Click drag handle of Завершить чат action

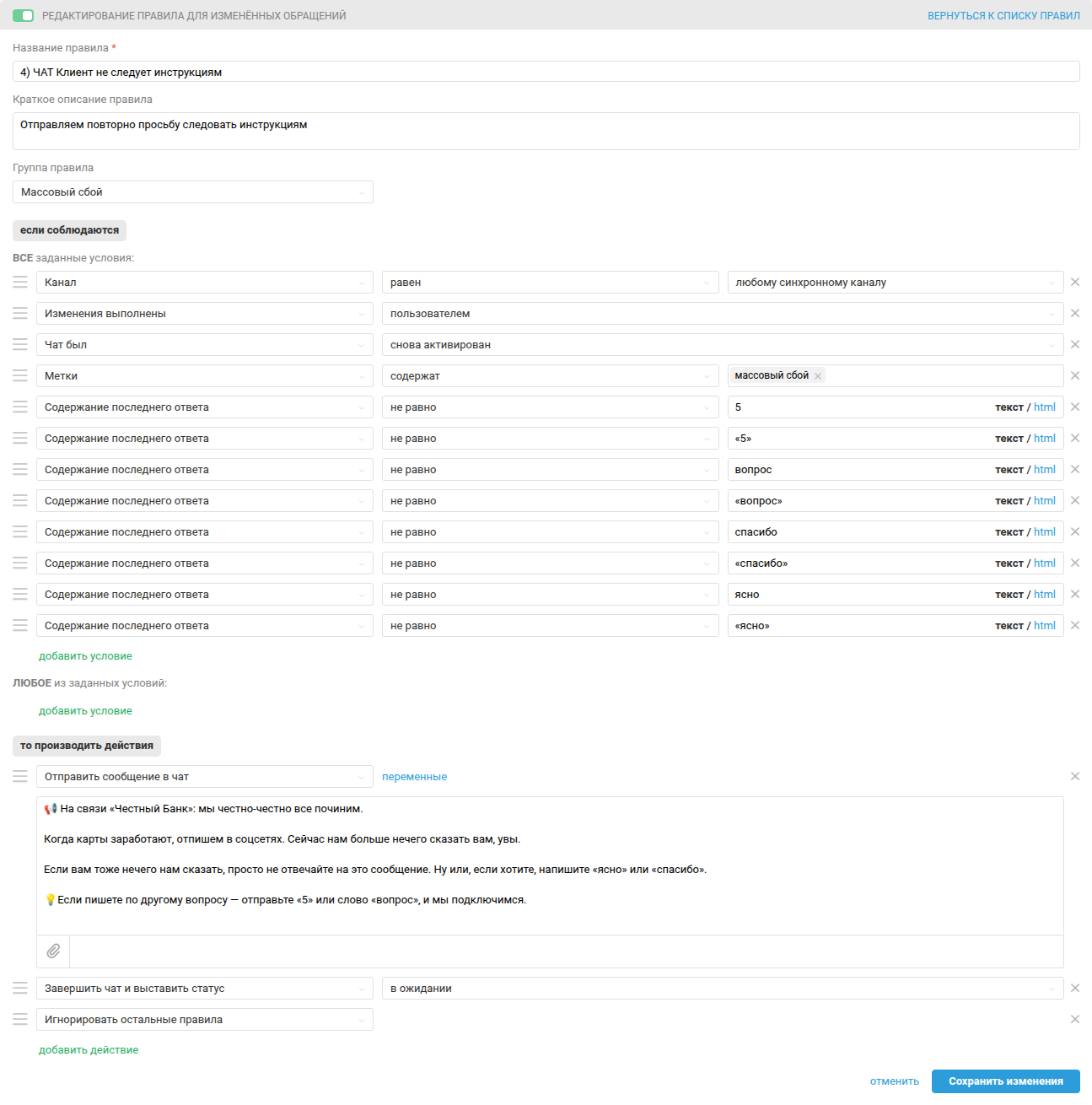[x=20, y=989]
